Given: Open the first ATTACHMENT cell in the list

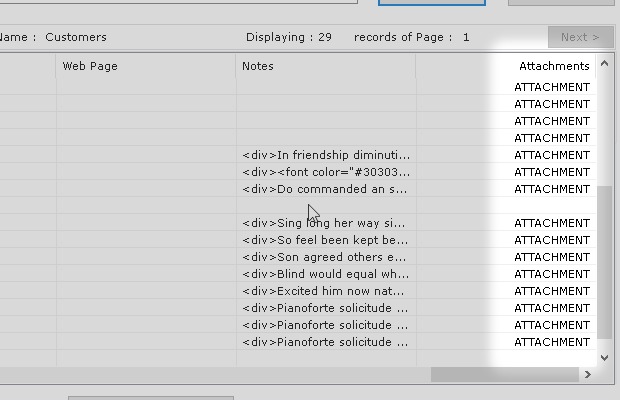Looking at the screenshot, I should (x=552, y=87).
